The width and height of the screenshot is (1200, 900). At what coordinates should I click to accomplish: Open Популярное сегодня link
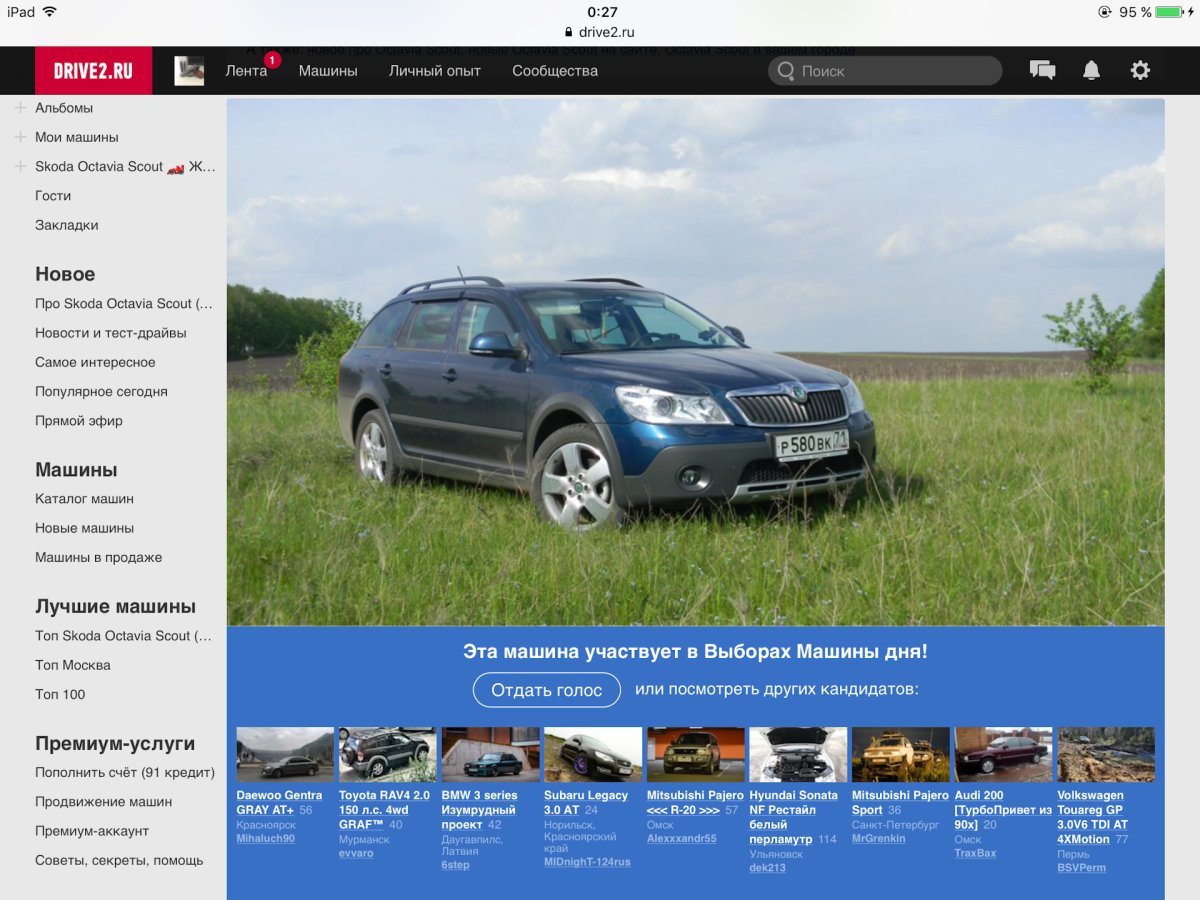pos(101,392)
